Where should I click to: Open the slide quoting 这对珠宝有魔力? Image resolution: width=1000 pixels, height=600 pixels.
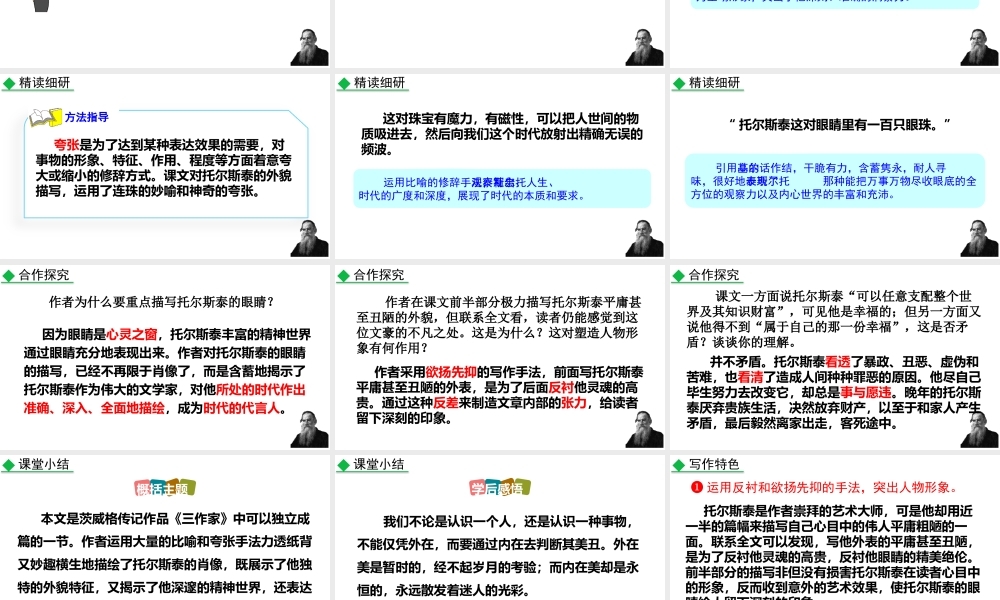500,166
